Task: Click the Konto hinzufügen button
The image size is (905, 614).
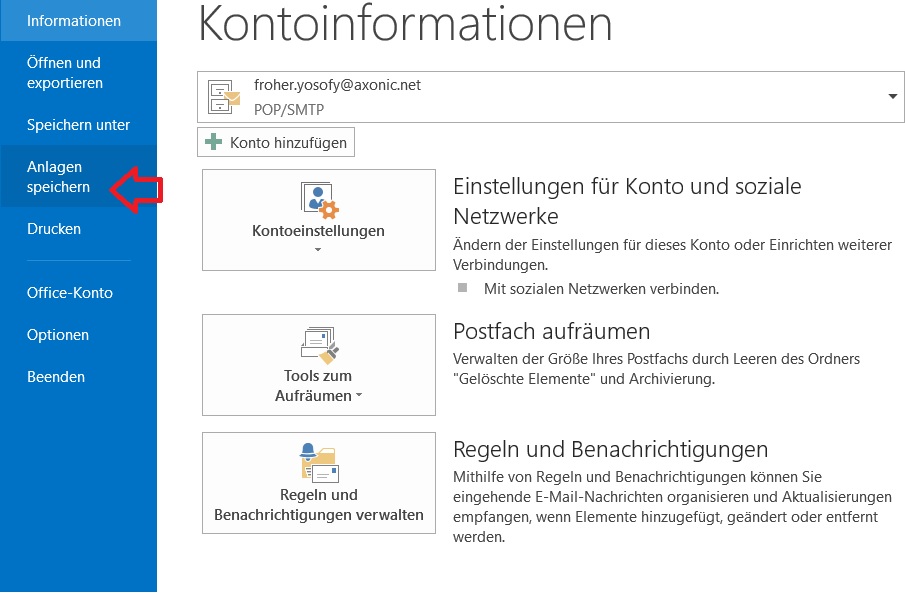Action: tap(276, 143)
